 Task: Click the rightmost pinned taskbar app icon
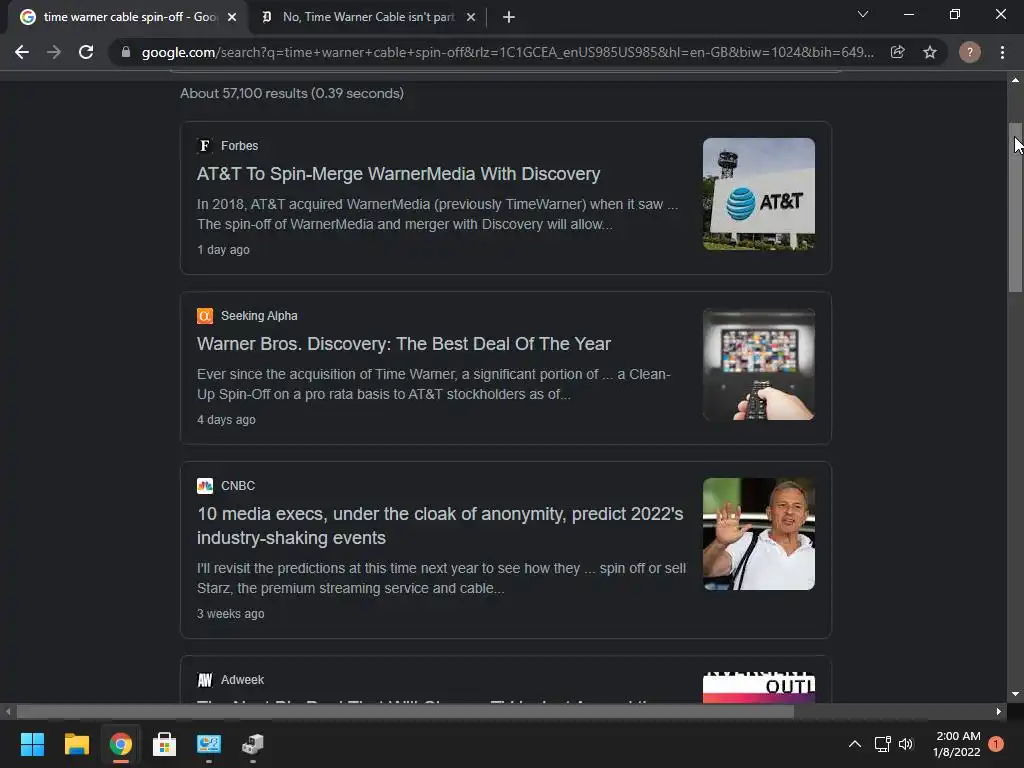253,744
